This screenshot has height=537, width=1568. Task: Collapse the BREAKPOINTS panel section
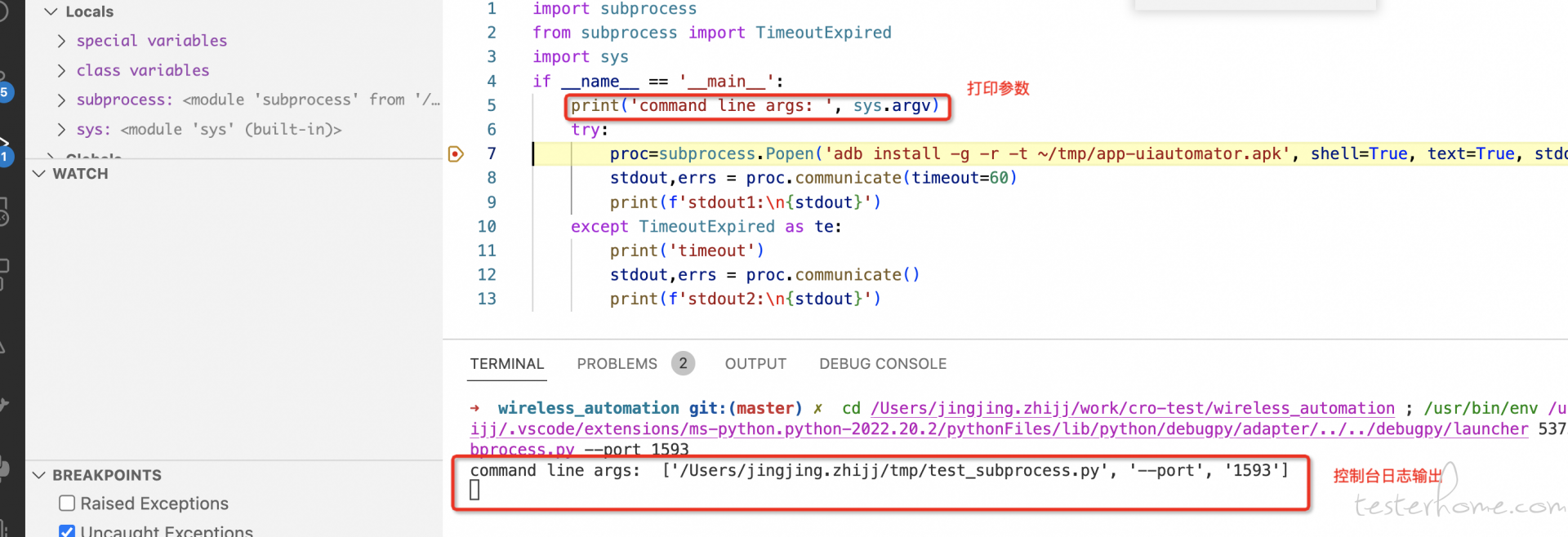pos(38,475)
